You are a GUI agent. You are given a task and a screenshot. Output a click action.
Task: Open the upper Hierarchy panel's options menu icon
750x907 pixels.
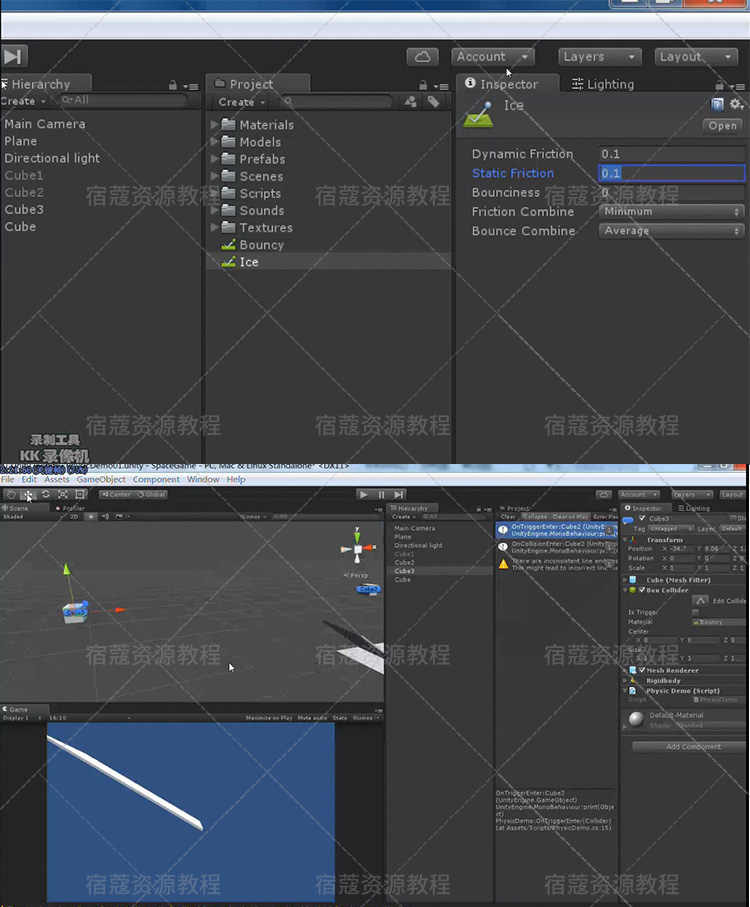tap(191, 86)
